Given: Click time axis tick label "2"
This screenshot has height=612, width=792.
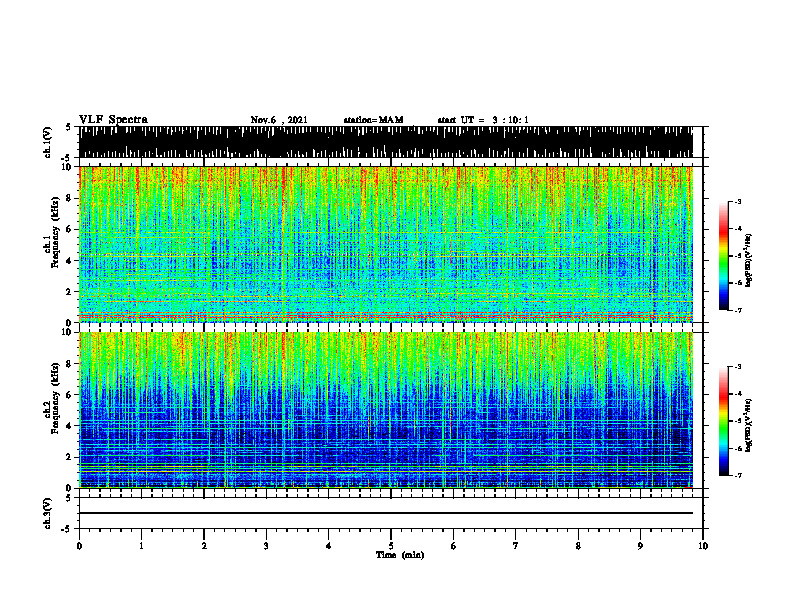Looking at the screenshot, I should (204, 546).
